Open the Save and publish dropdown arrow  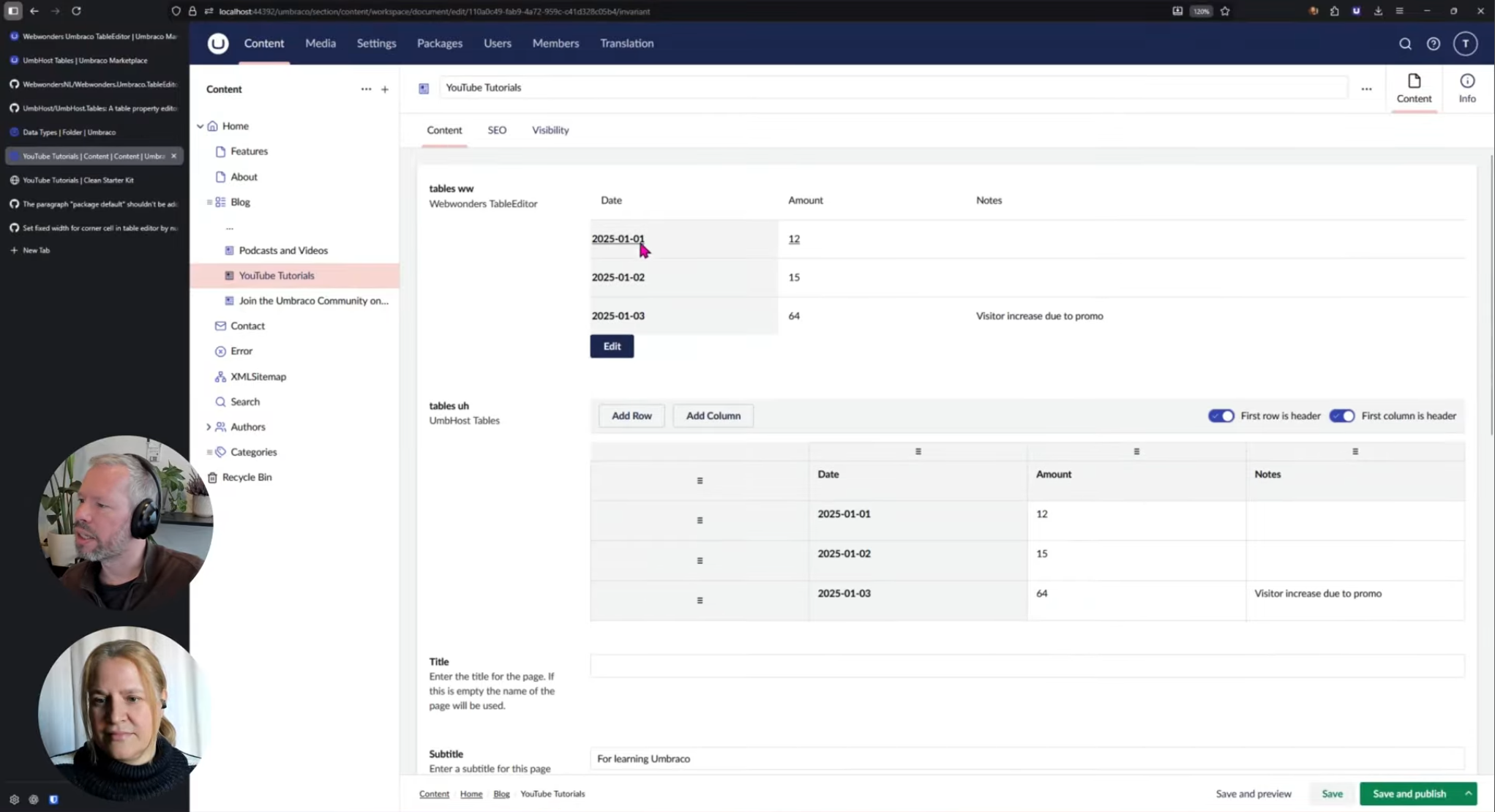[x=1468, y=794]
